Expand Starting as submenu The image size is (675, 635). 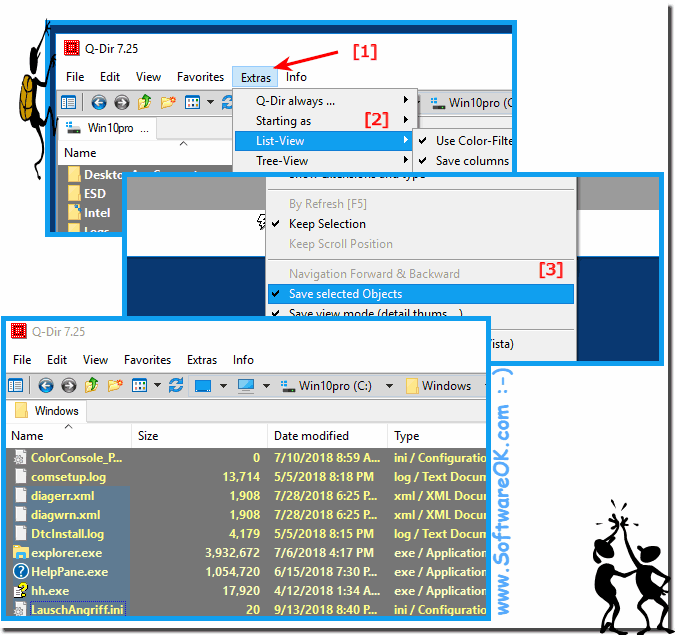325,121
